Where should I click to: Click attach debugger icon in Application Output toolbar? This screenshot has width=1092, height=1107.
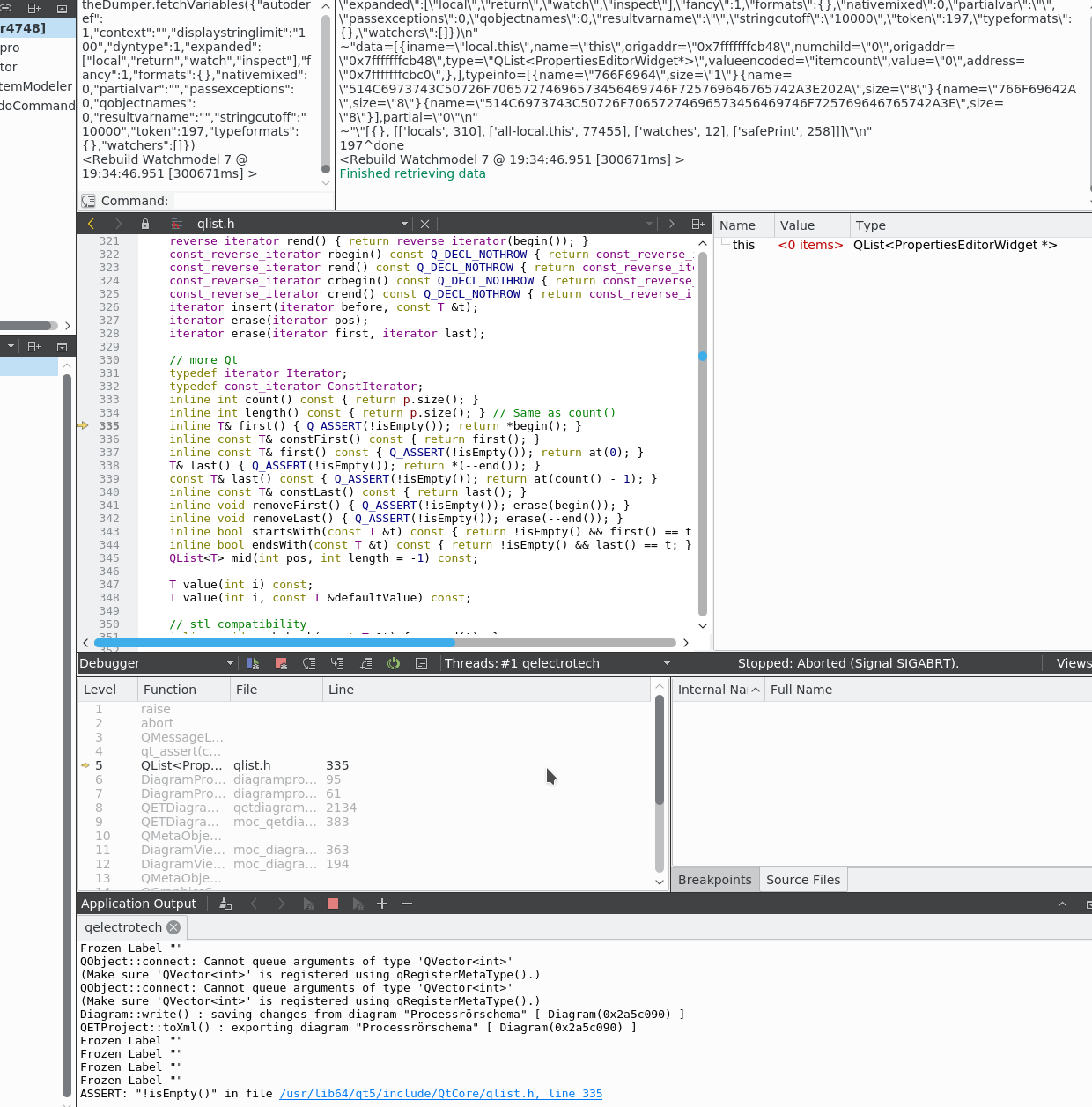coord(358,904)
